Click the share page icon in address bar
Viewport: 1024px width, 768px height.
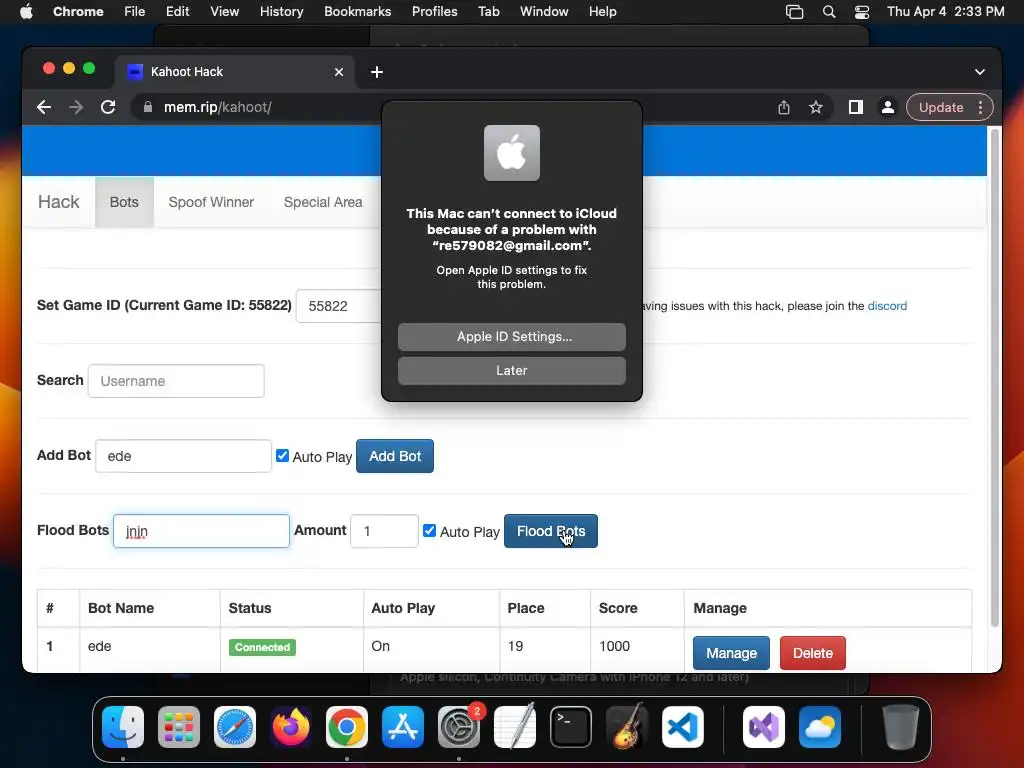click(784, 107)
